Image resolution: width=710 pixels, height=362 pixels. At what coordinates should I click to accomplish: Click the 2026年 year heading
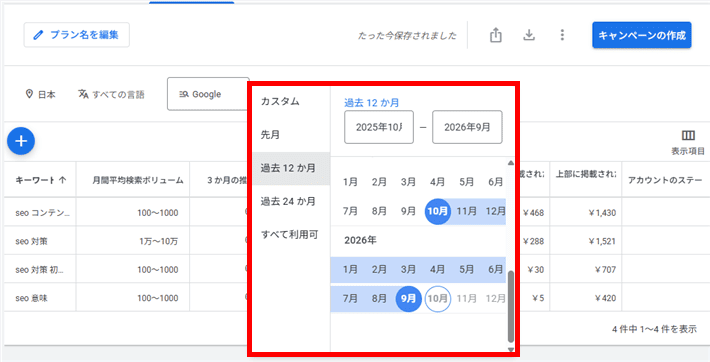[x=360, y=240]
